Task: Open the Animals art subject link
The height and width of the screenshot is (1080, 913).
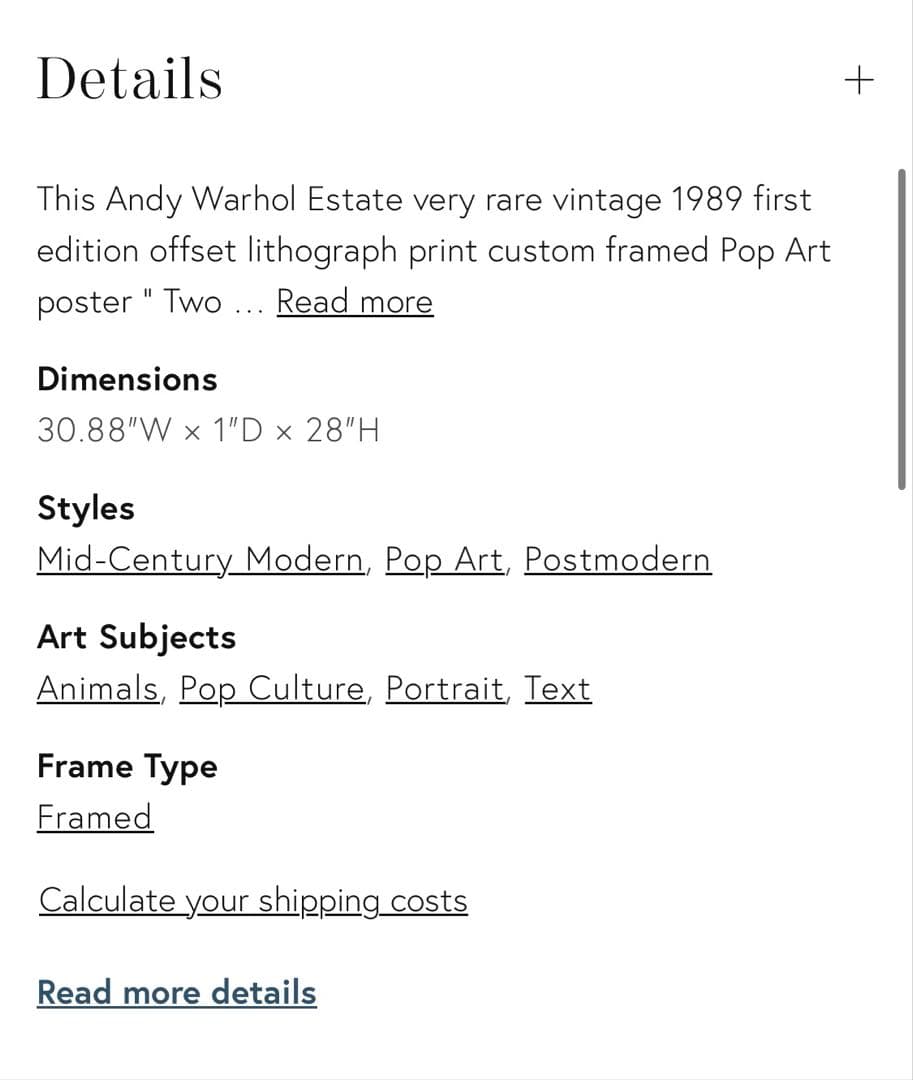Action: [x=97, y=689]
